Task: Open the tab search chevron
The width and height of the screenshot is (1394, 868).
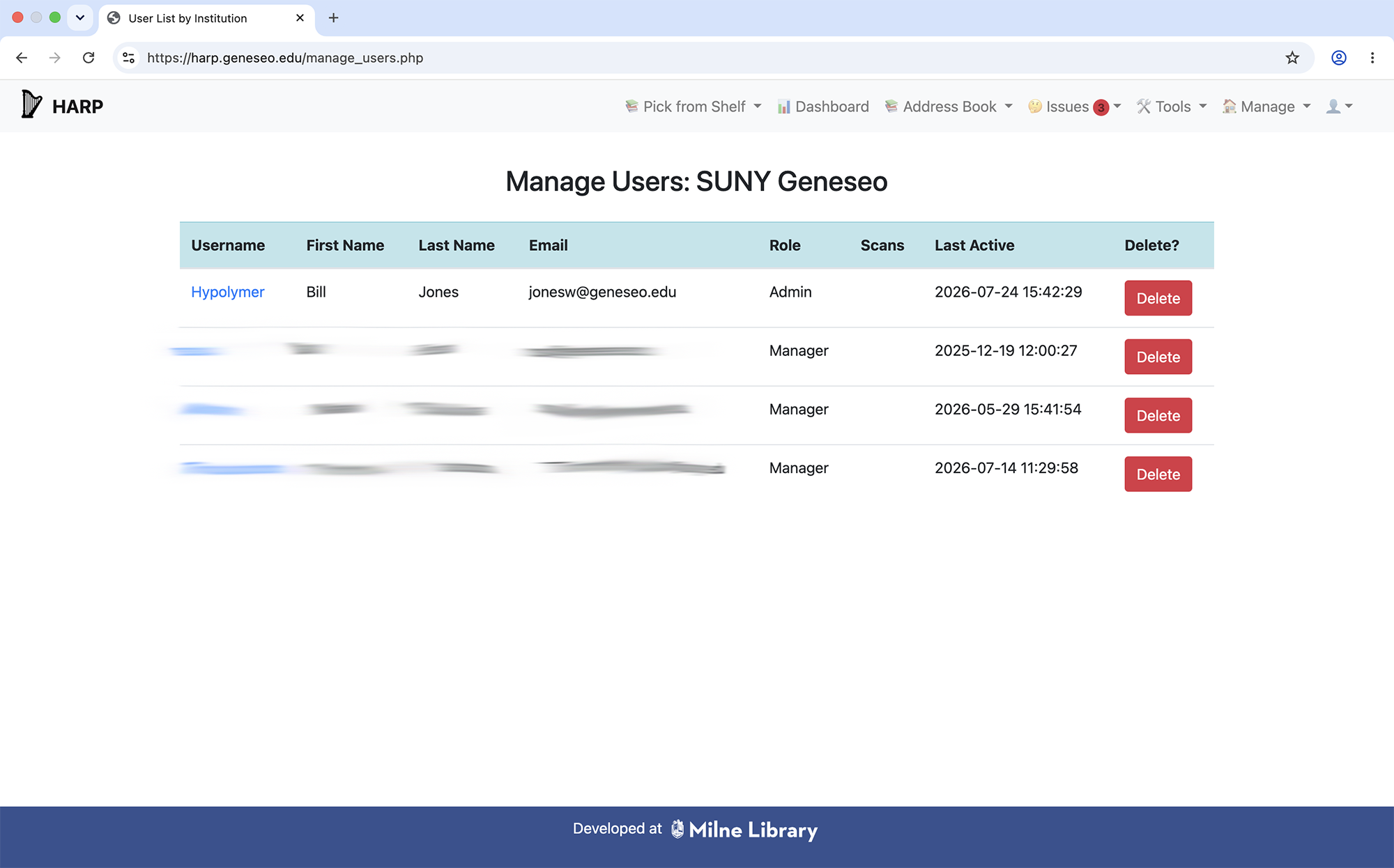Action: (80, 18)
